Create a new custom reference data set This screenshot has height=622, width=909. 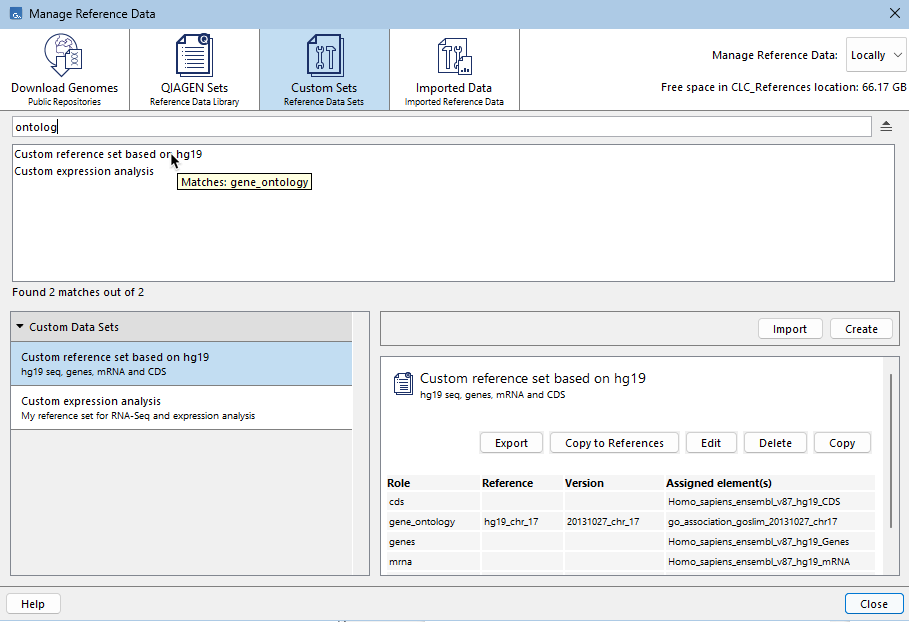pyautogui.click(x=861, y=328)
